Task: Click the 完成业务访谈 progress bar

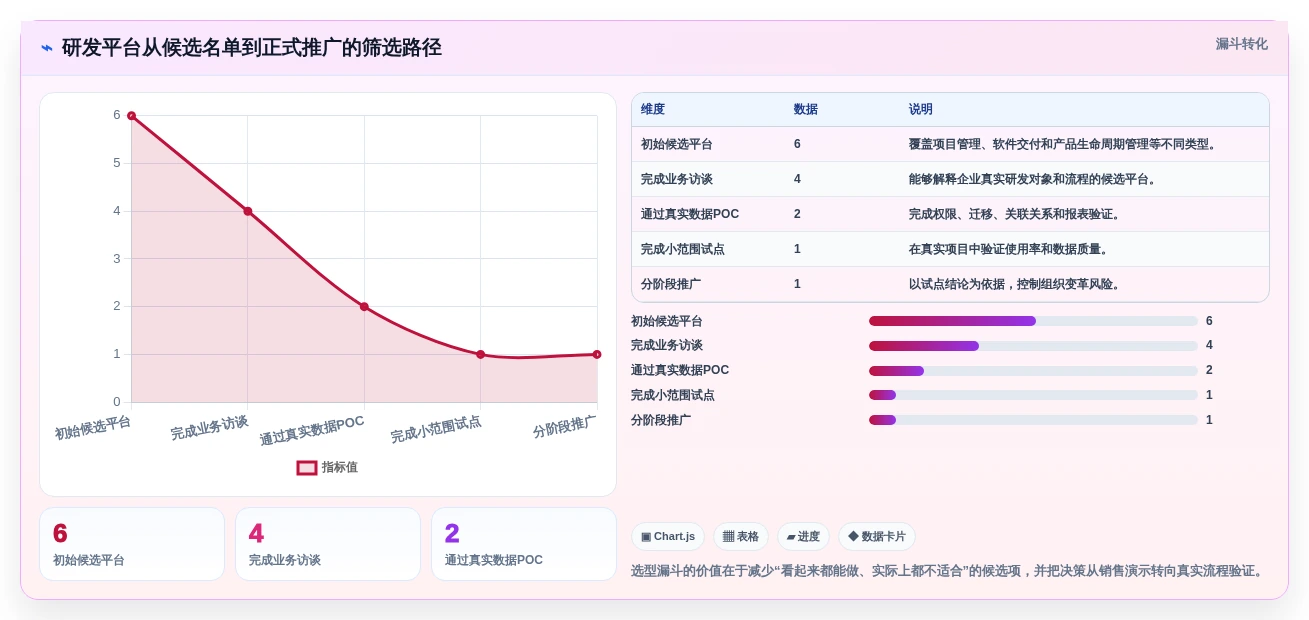Action: pyautogui.click(x=1033, y=346)
